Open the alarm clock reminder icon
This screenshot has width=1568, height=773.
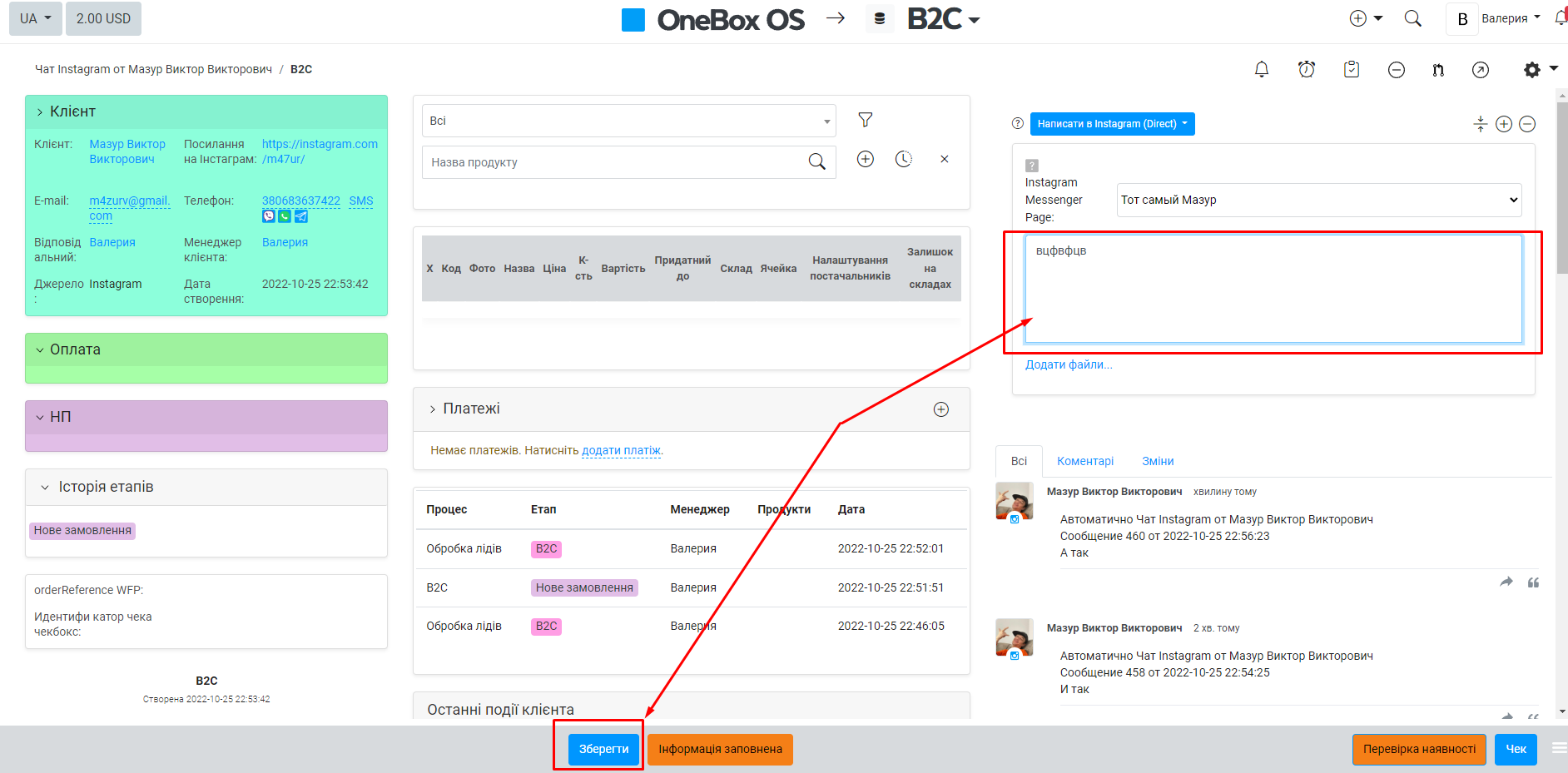(1307, 70)
